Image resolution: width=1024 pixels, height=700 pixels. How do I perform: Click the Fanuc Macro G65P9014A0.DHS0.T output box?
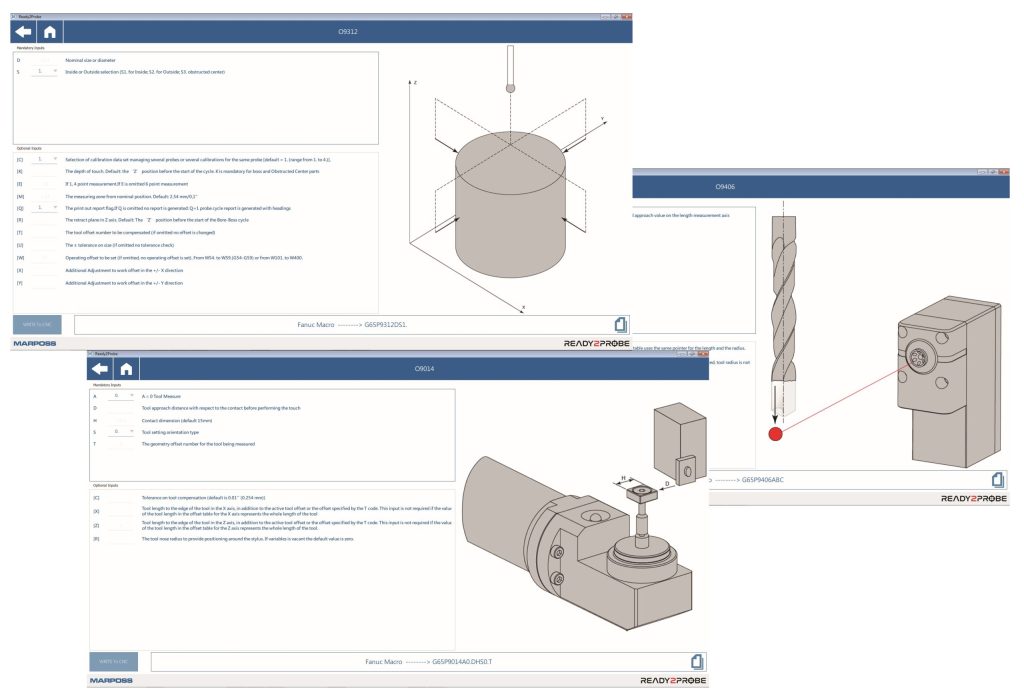420,661
